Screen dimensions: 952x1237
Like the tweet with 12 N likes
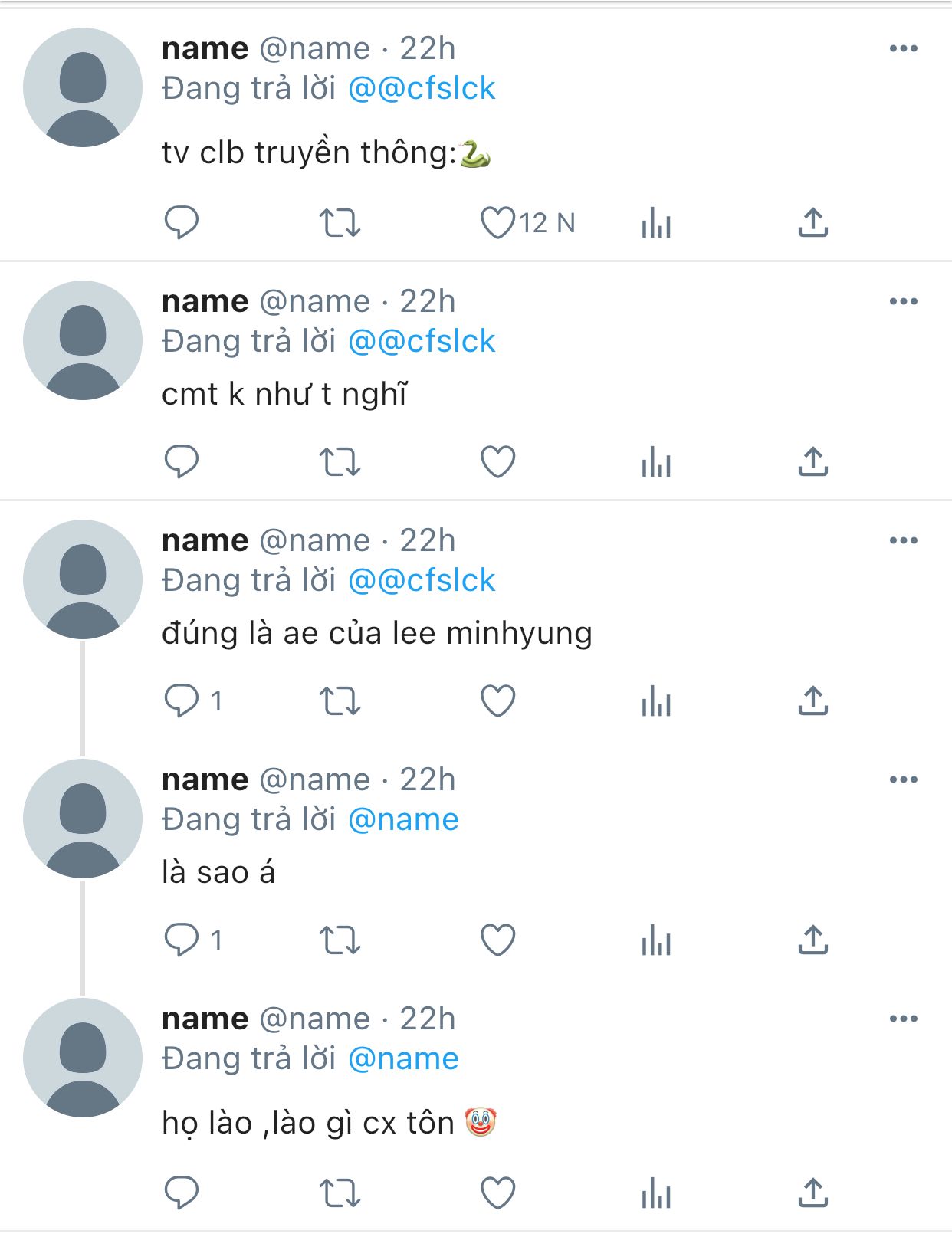(x=498, y=223)
